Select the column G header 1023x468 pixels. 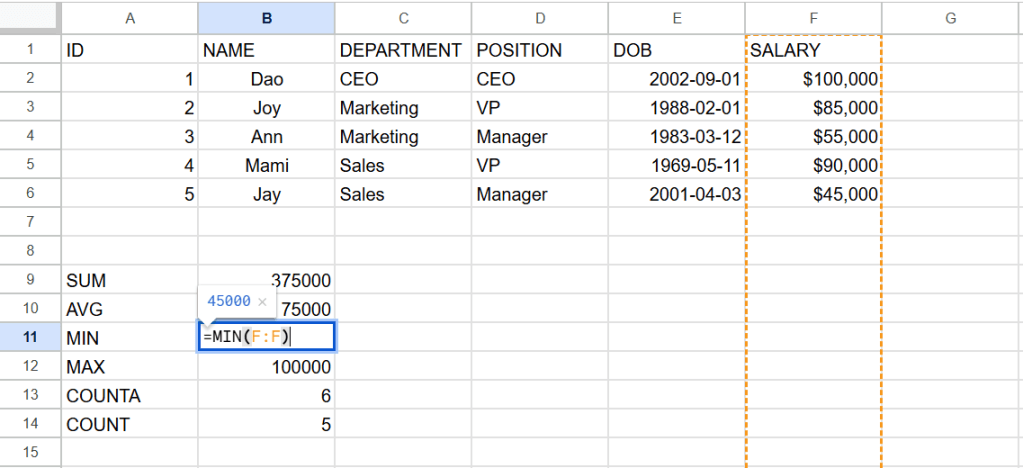(x=950, y=17)
